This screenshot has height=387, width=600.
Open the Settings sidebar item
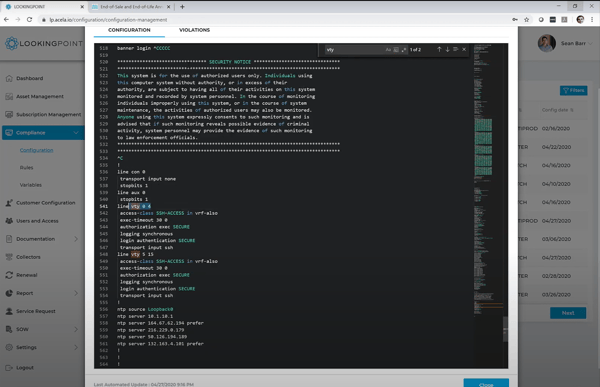point(26,347)
